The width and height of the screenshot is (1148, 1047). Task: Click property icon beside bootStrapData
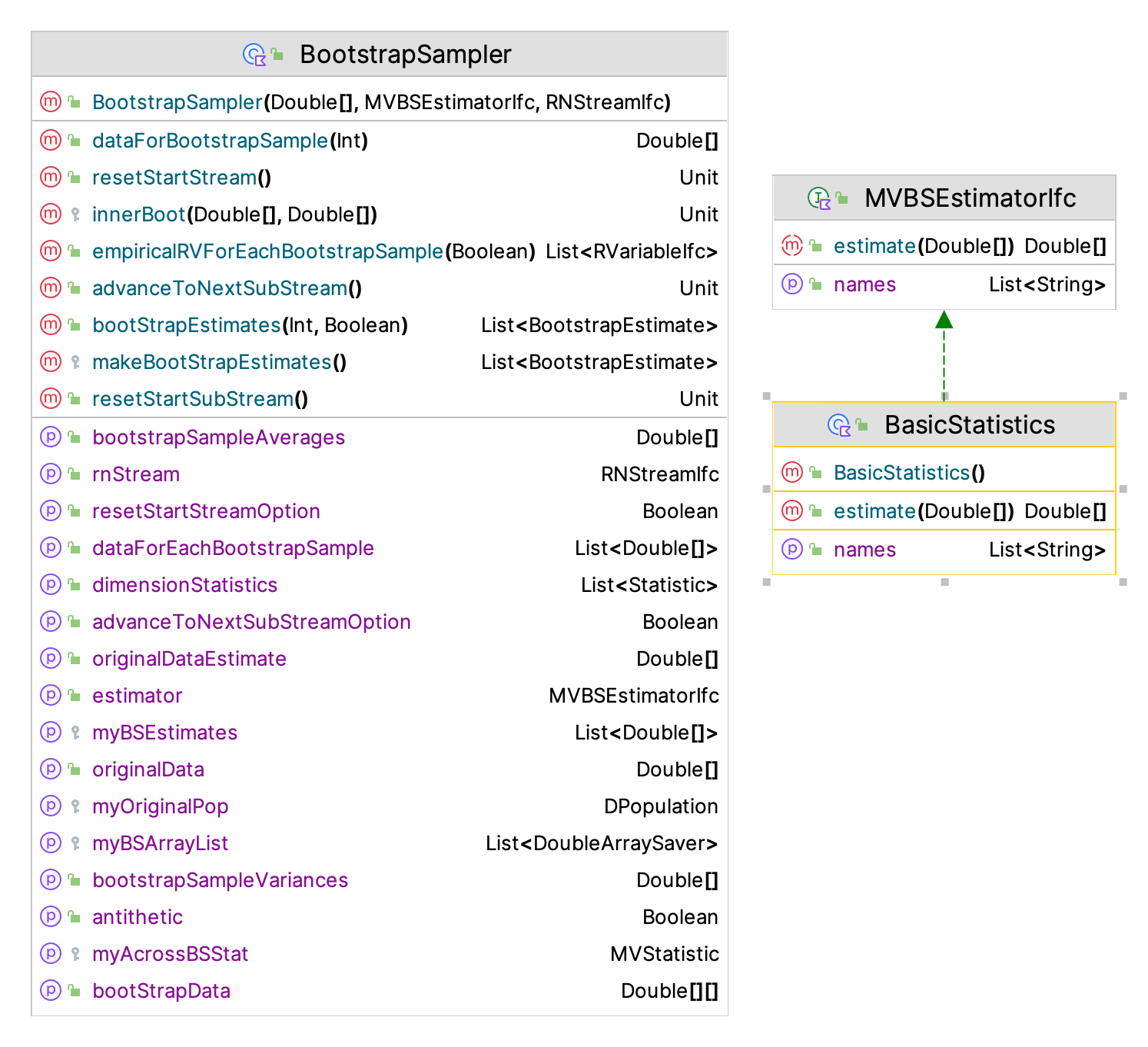point(51,991)
